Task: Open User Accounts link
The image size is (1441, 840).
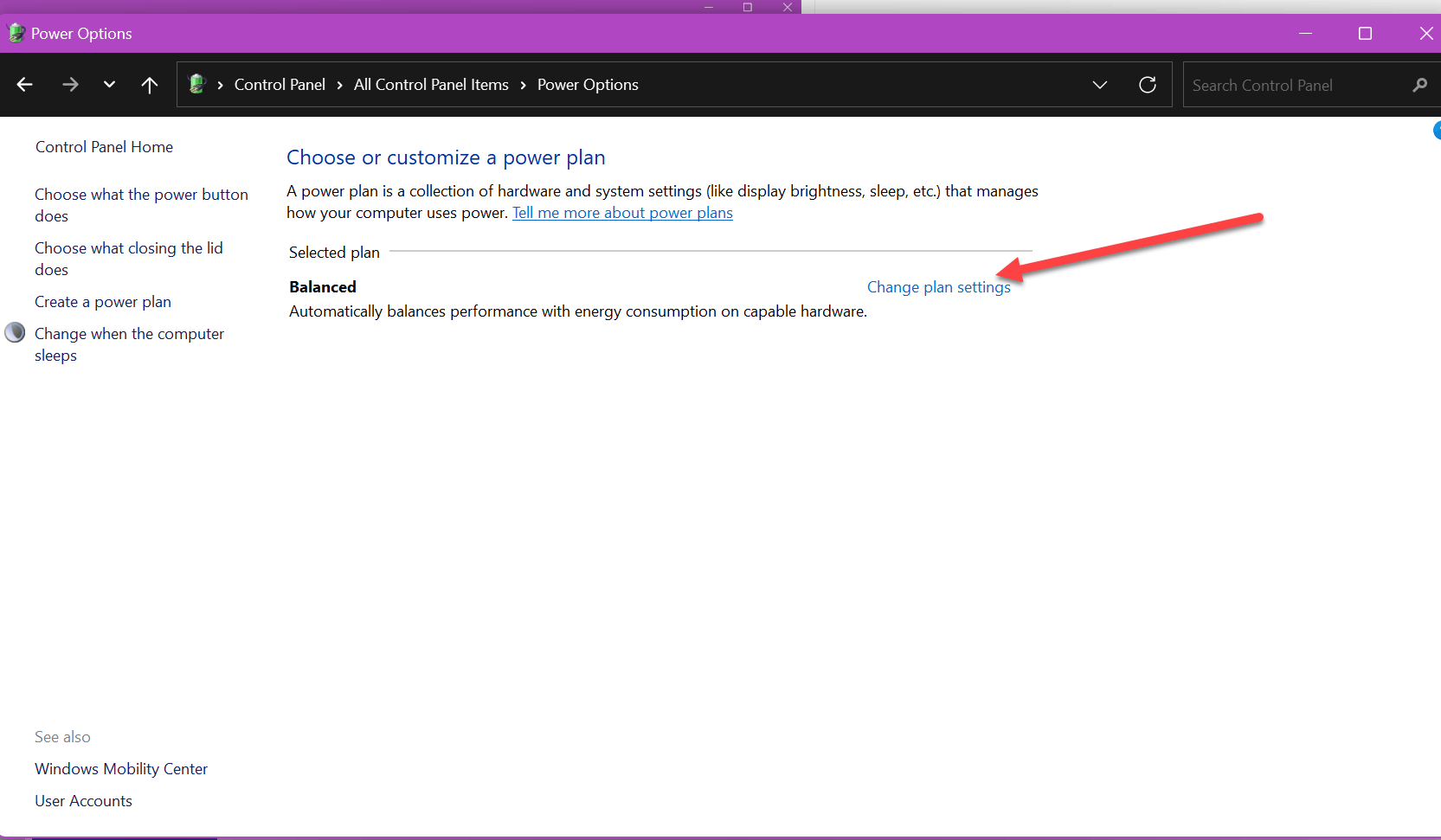Action: [83, 801]
